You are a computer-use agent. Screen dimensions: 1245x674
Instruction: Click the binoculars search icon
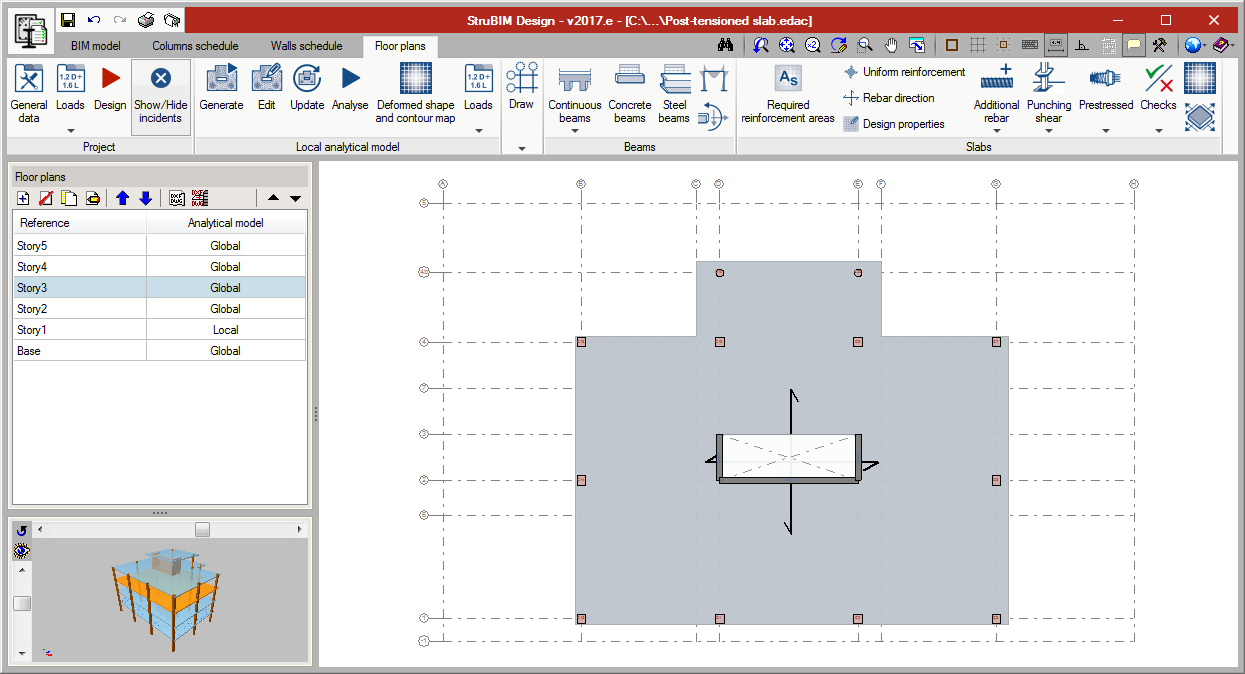point(727,45)
